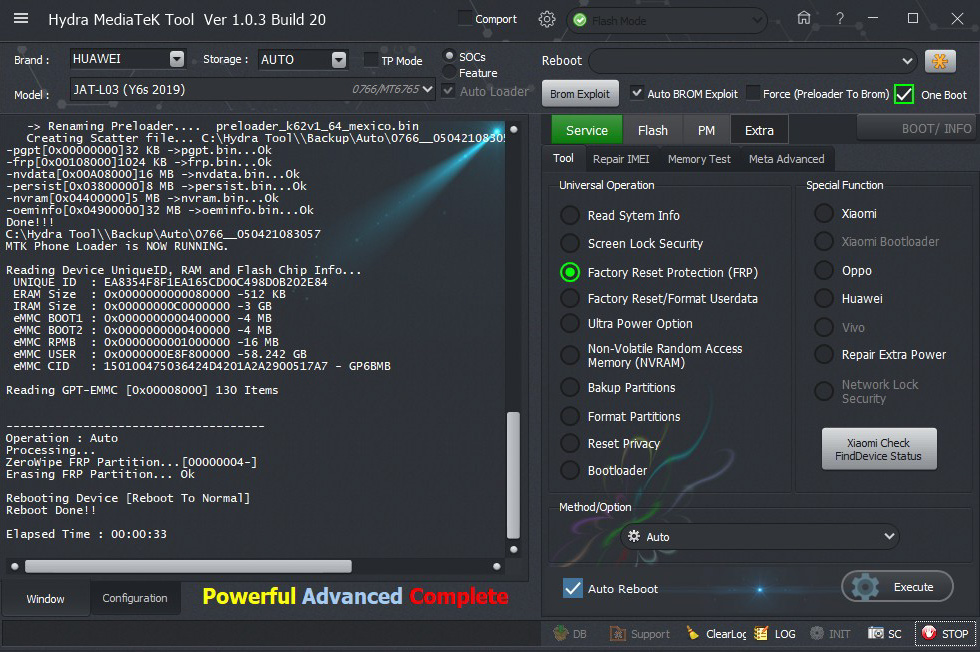Select Xiaomi special function

coord(824,213)
